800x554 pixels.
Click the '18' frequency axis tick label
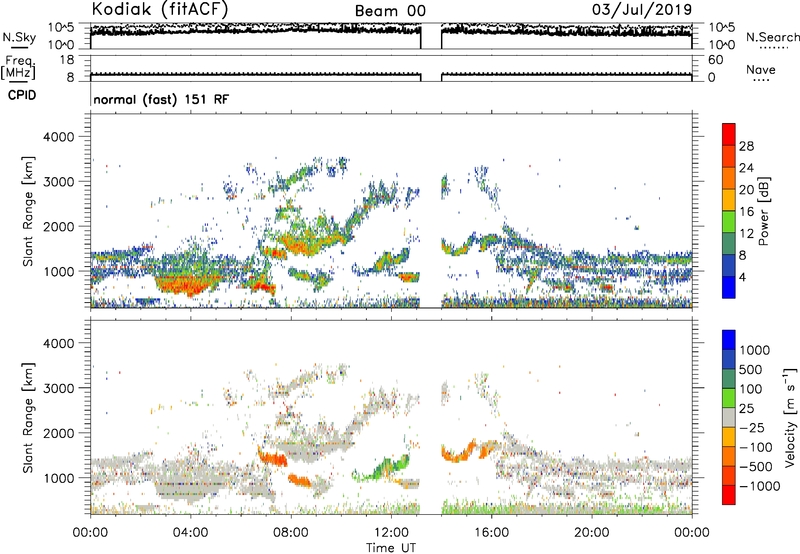pyautogui.click(x=68, y=60)
